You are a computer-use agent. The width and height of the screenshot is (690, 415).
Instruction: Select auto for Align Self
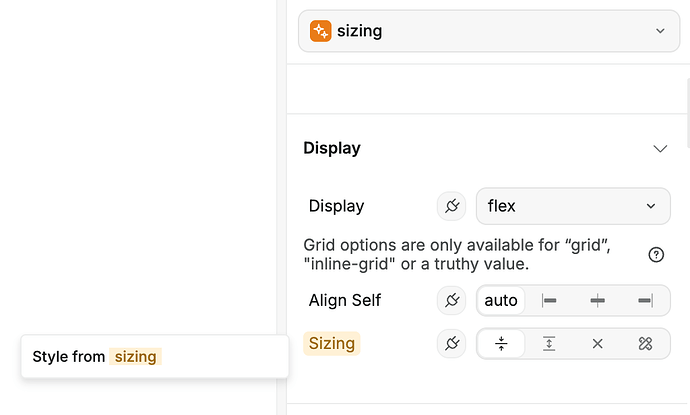(x=501, y=300)
